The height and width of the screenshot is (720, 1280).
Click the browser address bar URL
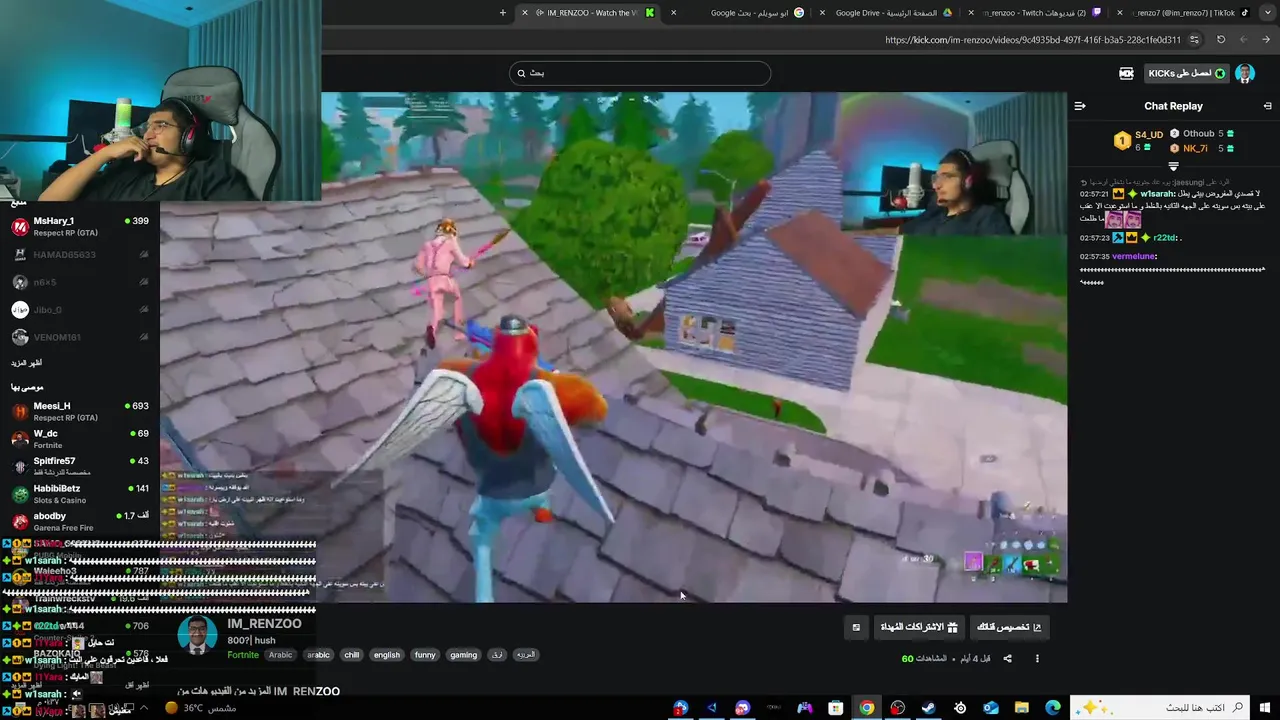click(x=1033, y=40)
